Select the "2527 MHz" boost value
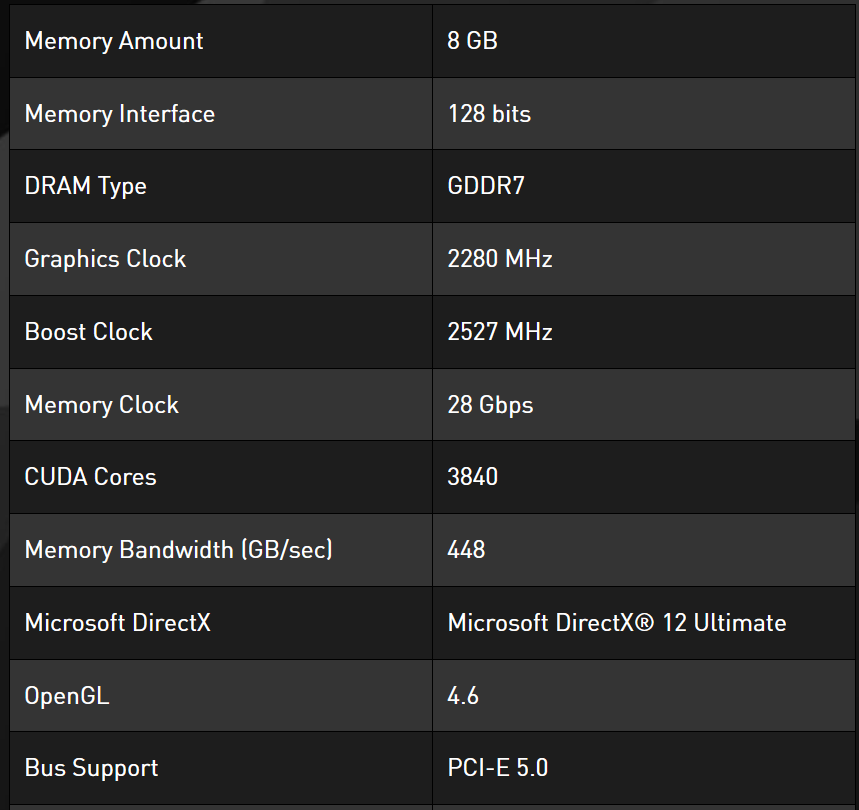Viewport: 859px width, 810px height. click(x=500, y=332)
